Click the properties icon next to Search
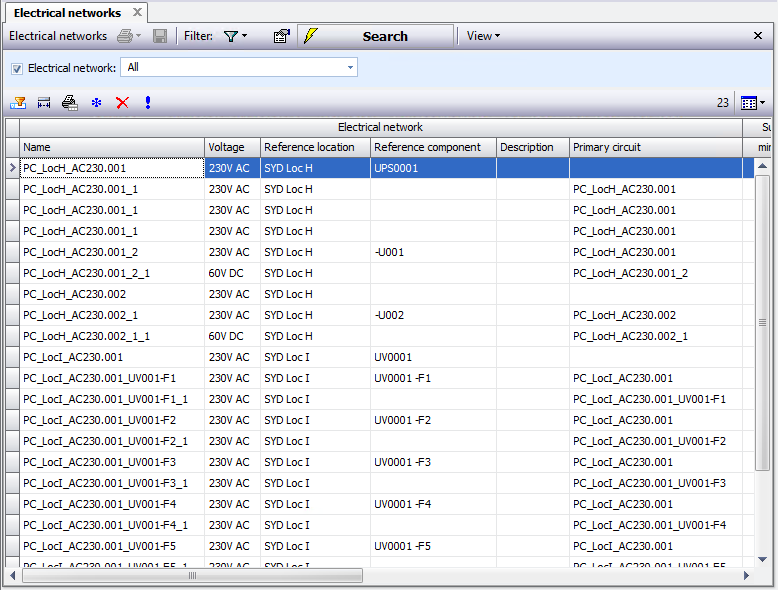Viewport: 778px width, 590px height. 281,36
